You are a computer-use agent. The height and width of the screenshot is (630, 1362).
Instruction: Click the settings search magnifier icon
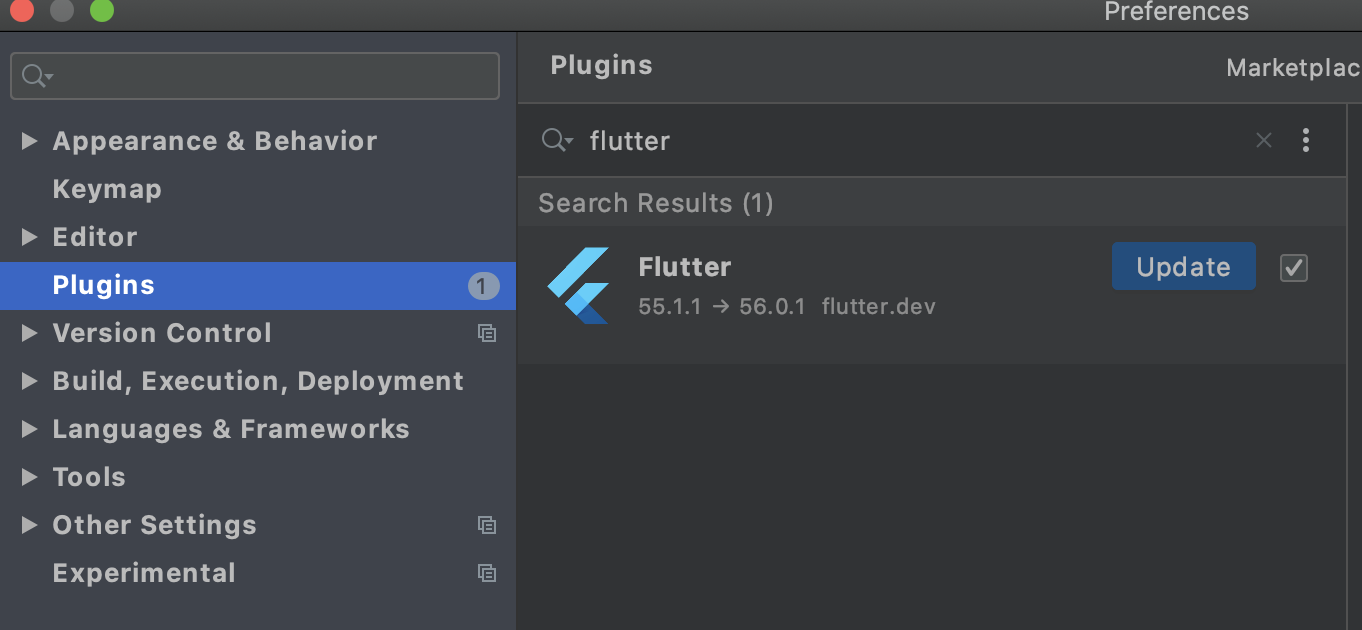click(36, 76)
